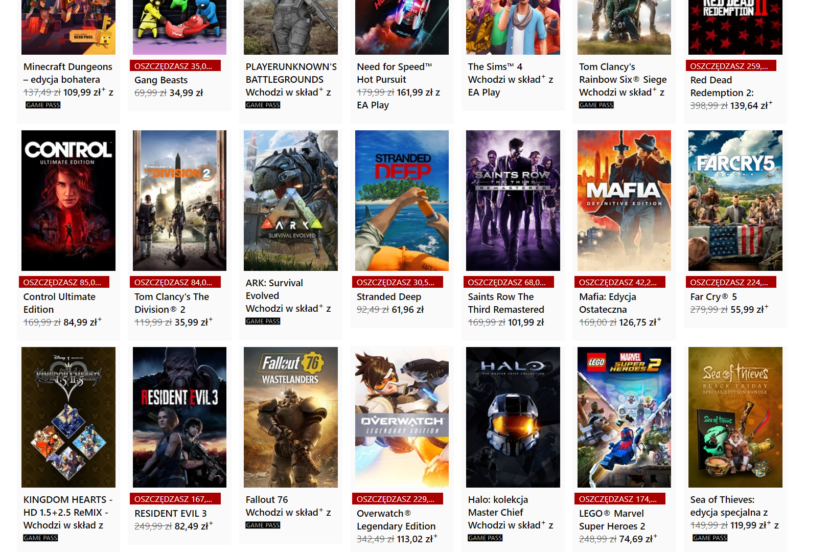Click the Far Cry 5 price 55,99 zł
This screenshot has width=829, height=552.
click(749, 310)
